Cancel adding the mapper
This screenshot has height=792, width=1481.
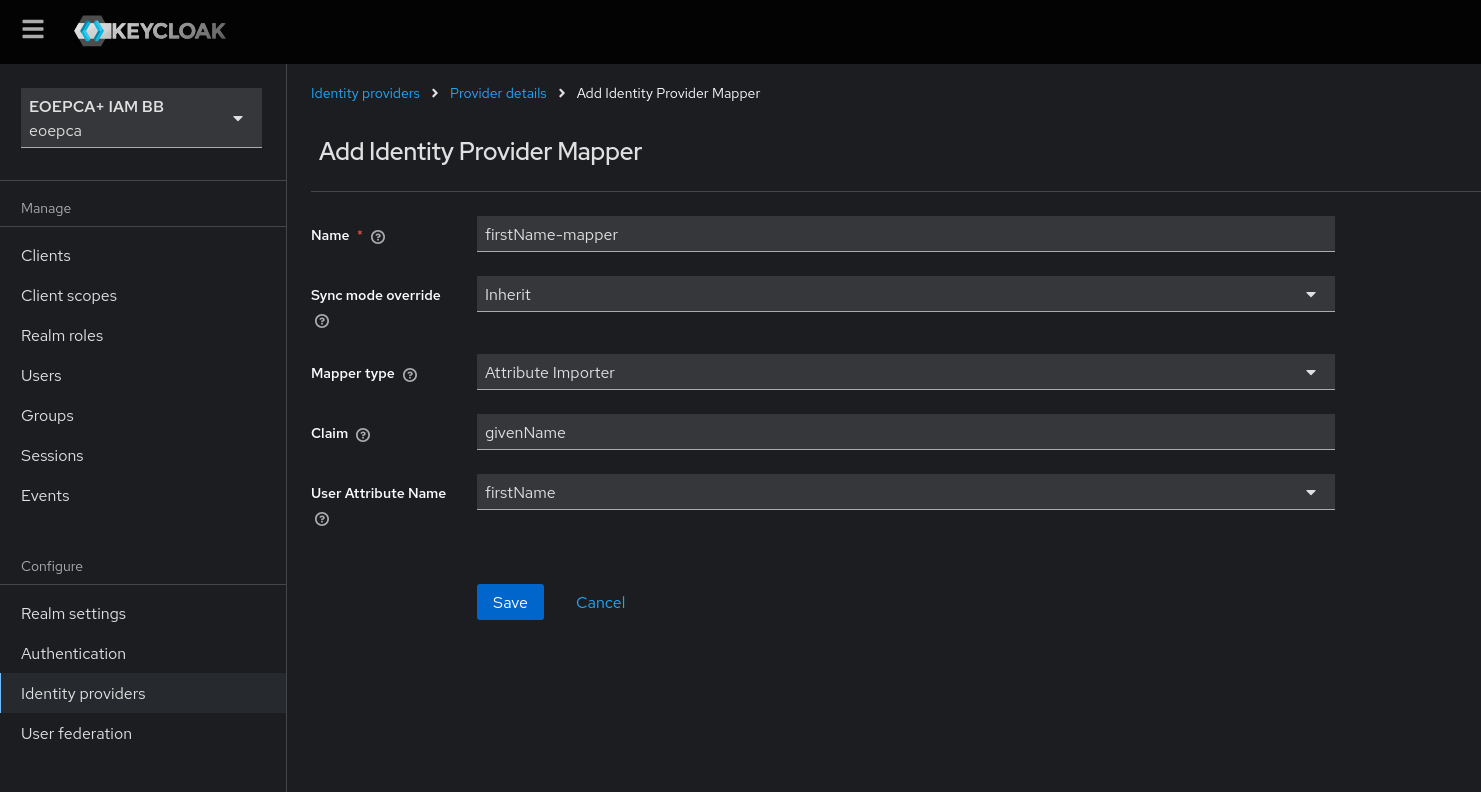pos(600,602)
